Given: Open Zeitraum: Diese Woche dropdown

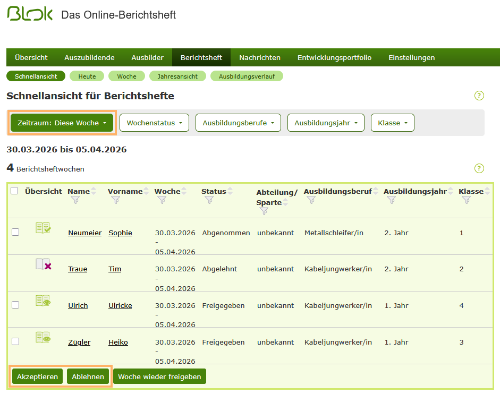Looking at the screenshot, I should click(x=62, y=123).
